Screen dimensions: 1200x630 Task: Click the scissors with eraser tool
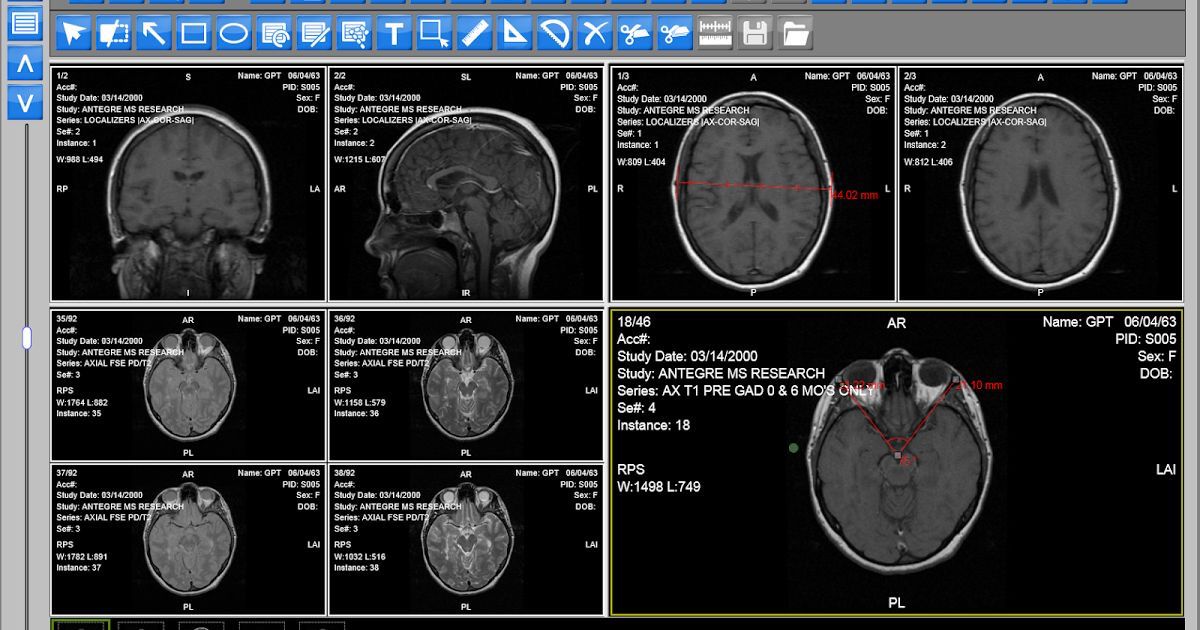point(674,34)
